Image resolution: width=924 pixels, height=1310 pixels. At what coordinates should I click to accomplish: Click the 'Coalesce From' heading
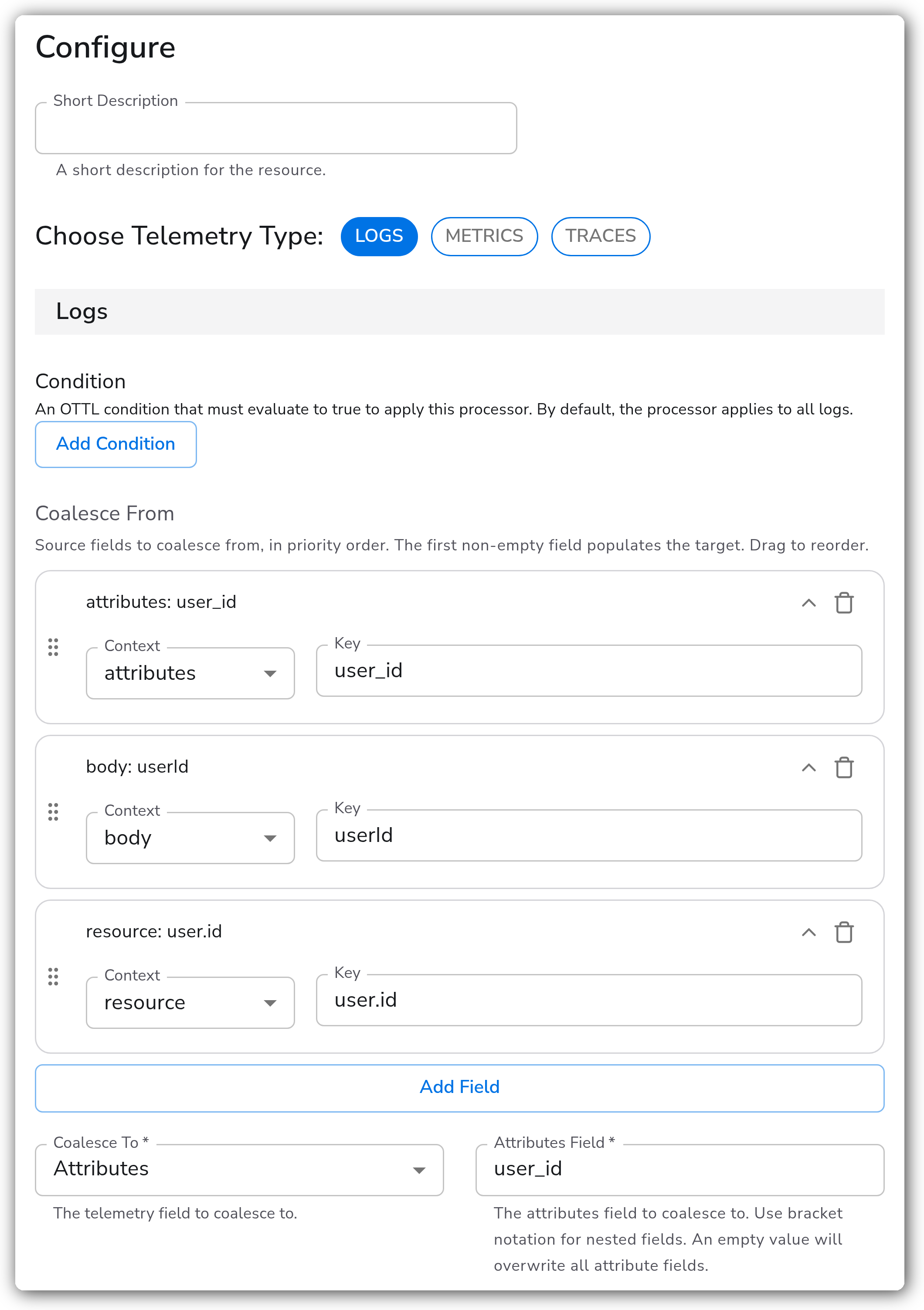105,513
